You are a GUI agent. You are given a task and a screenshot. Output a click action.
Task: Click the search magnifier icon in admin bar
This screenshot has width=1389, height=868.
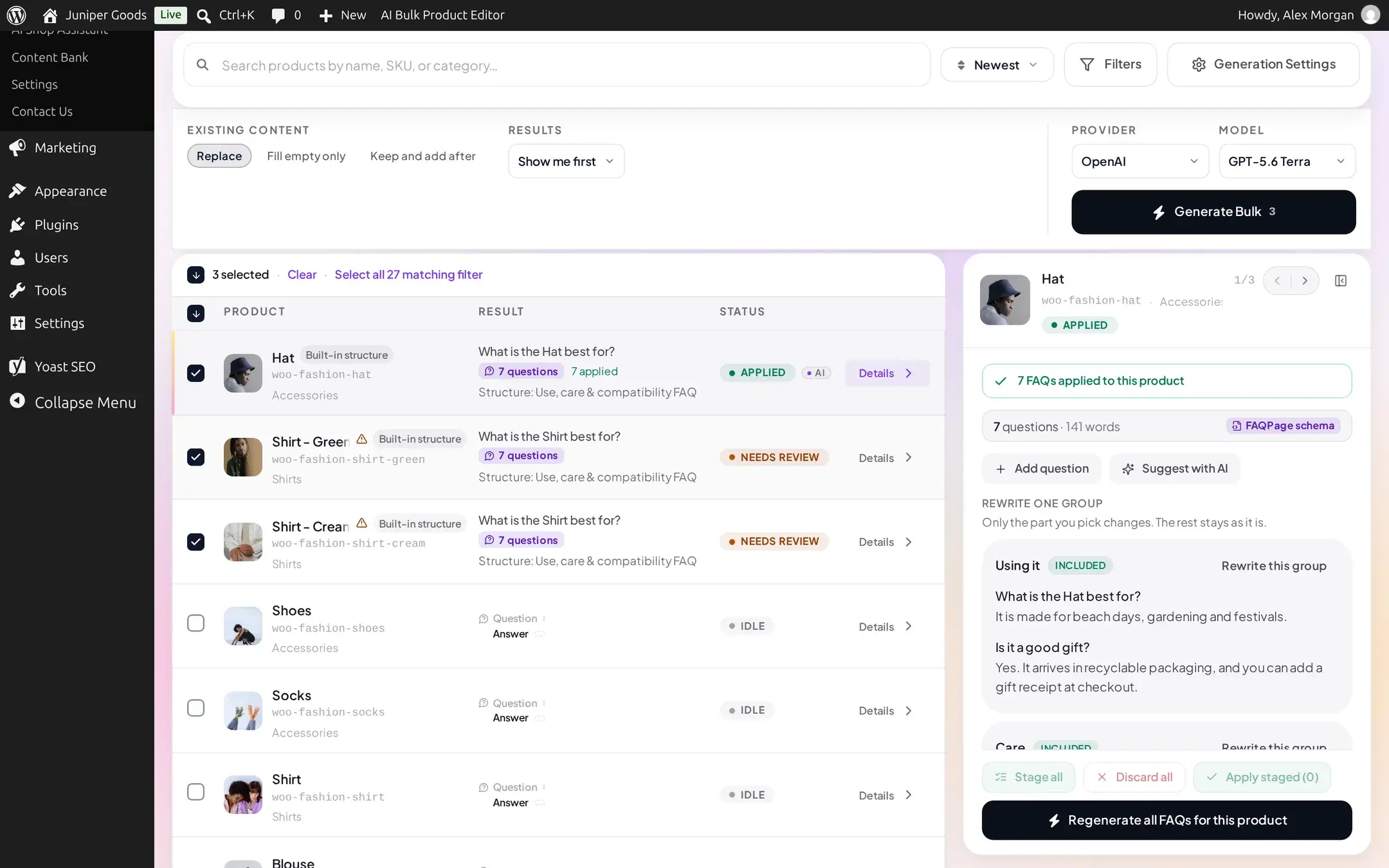click(x=204, y=15)
